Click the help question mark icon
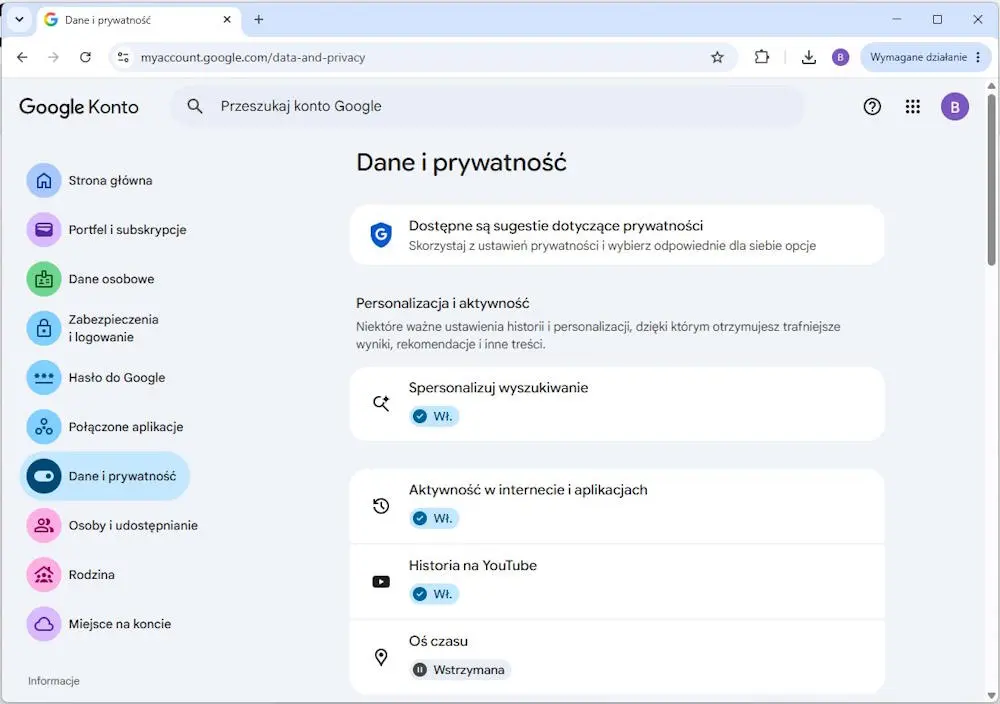 [x=872, y=106]
